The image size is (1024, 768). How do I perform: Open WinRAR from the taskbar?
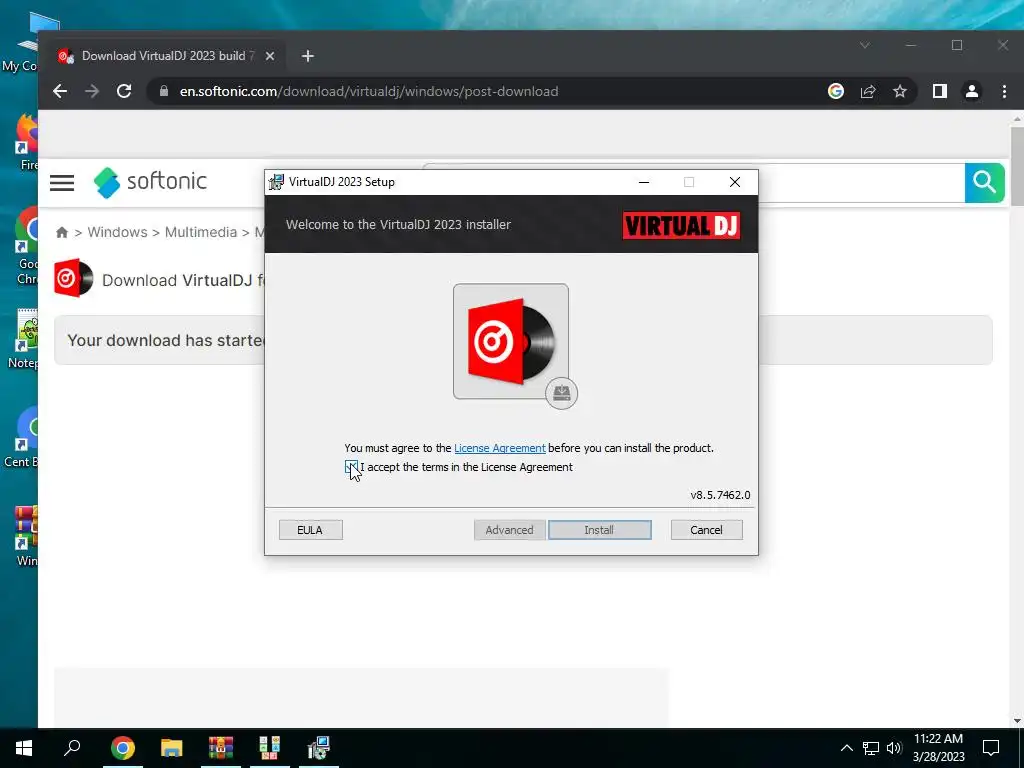point(221,748)
